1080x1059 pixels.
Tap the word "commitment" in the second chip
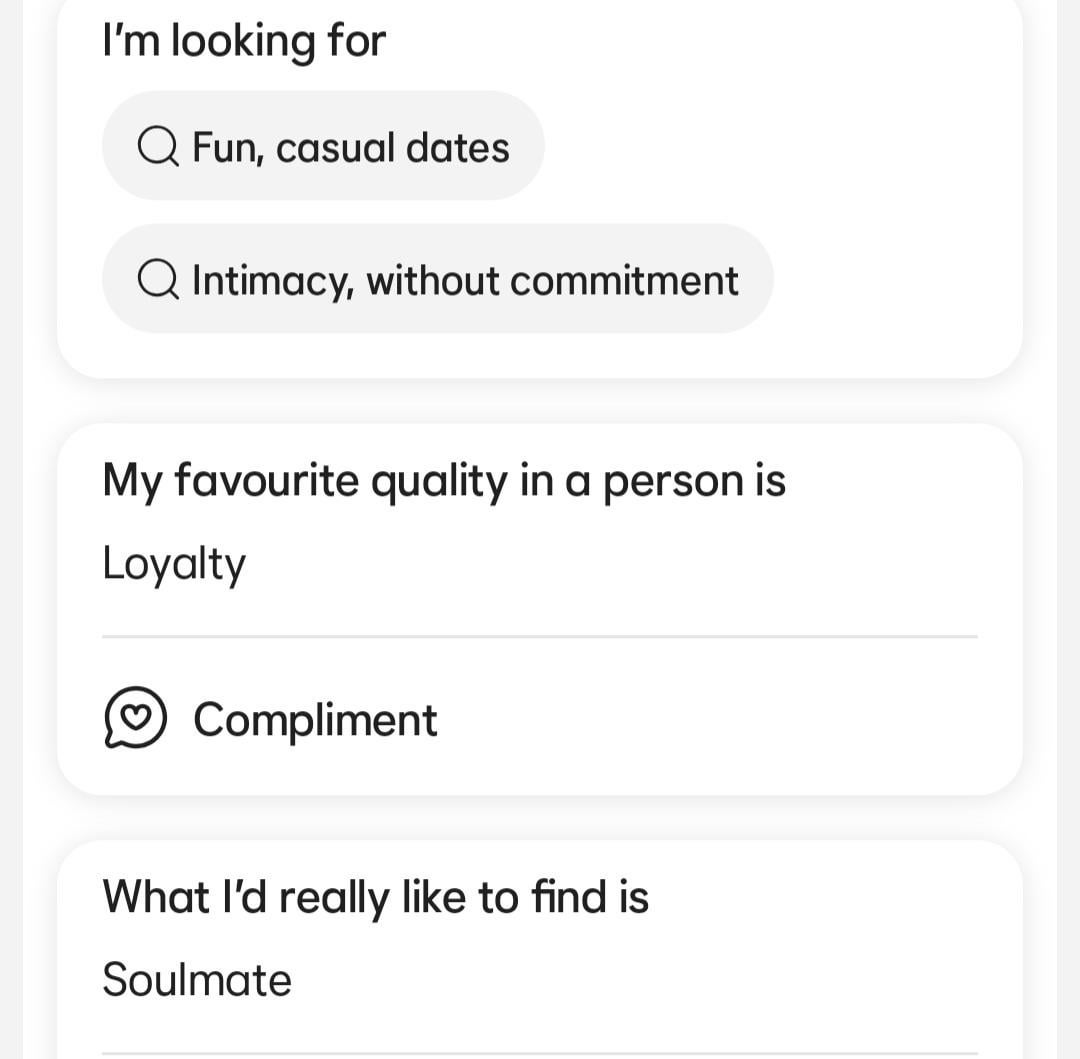coord(625,280)
